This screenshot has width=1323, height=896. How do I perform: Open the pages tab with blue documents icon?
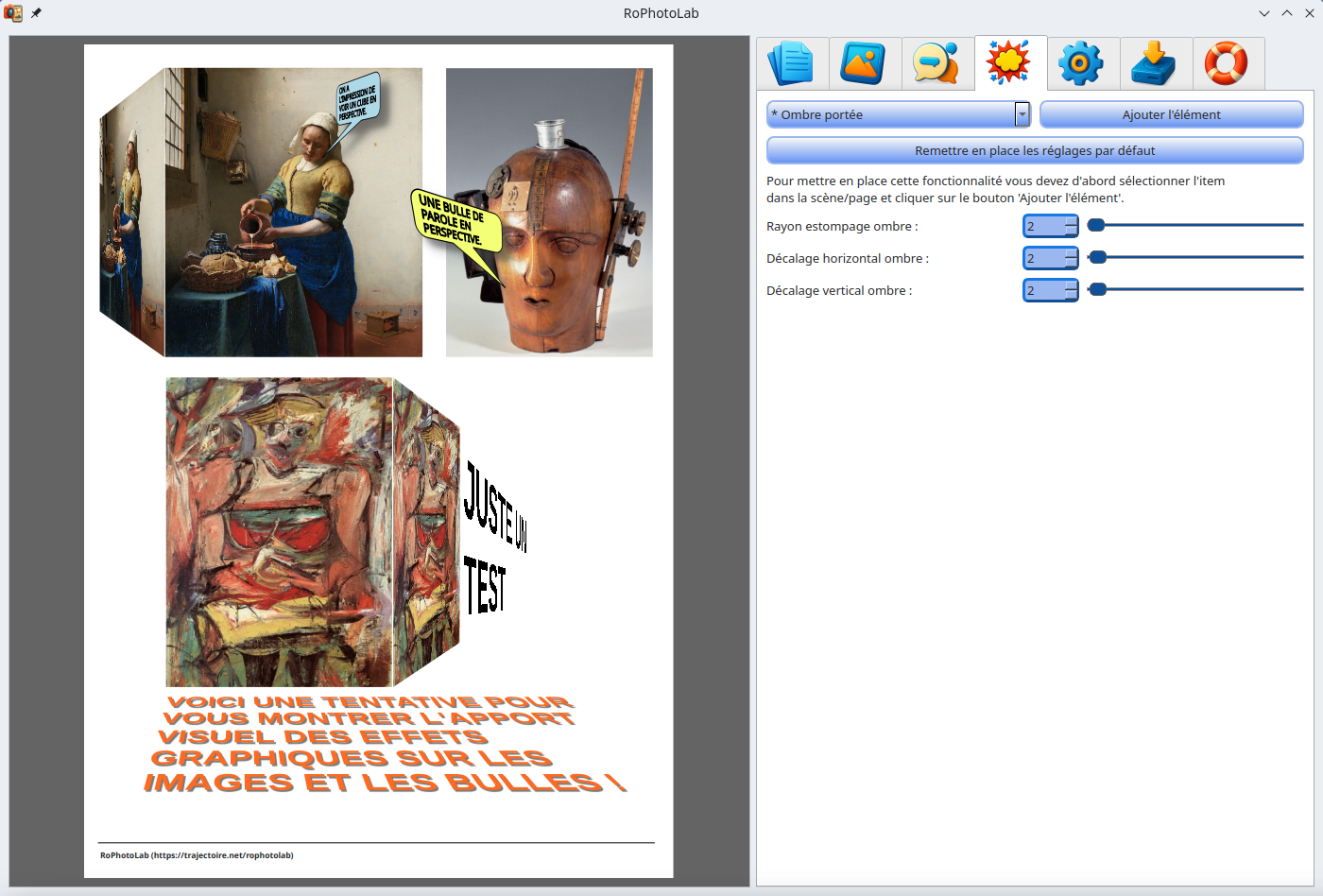coord(792,63)
